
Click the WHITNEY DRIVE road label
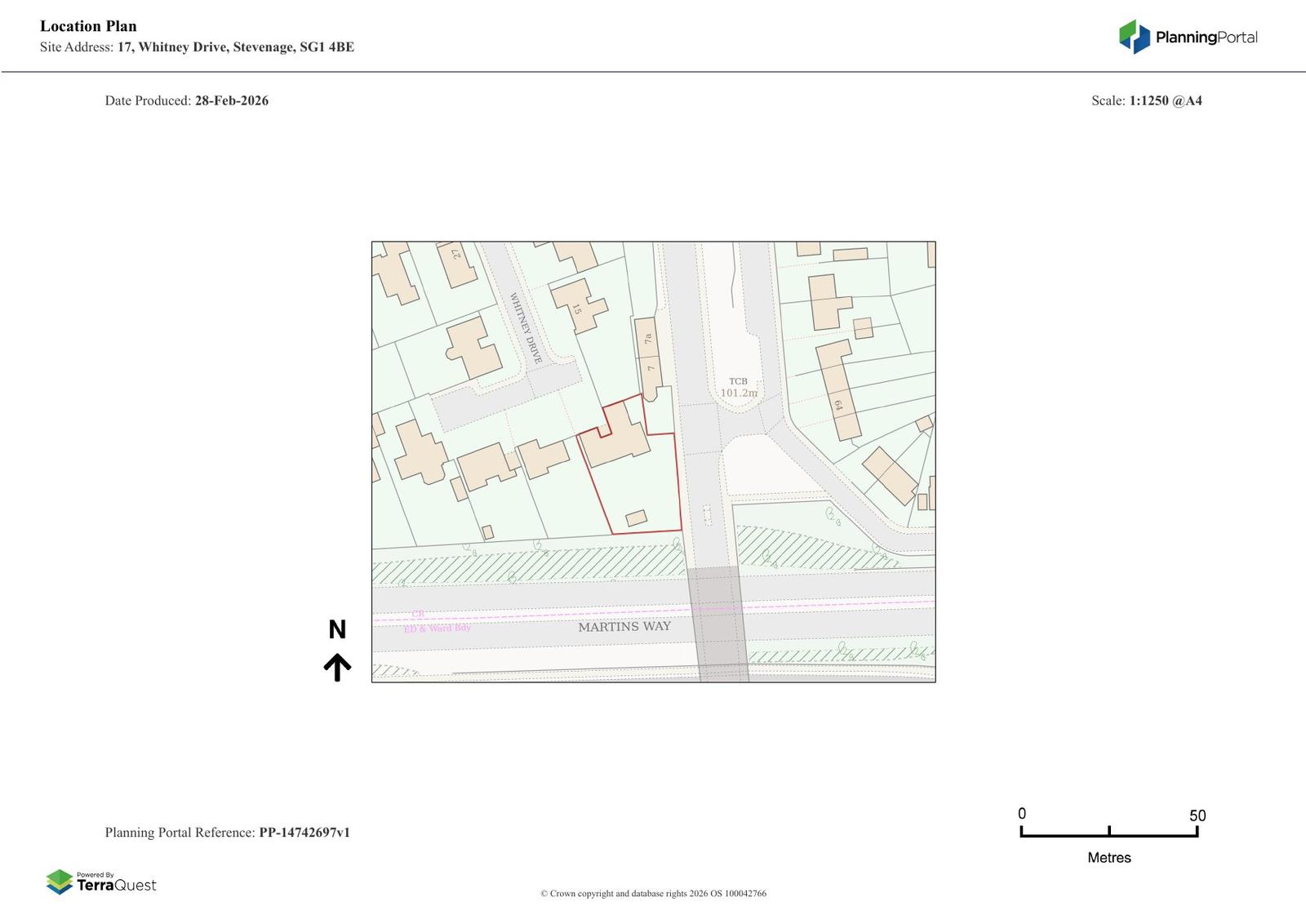click(526, 328)
